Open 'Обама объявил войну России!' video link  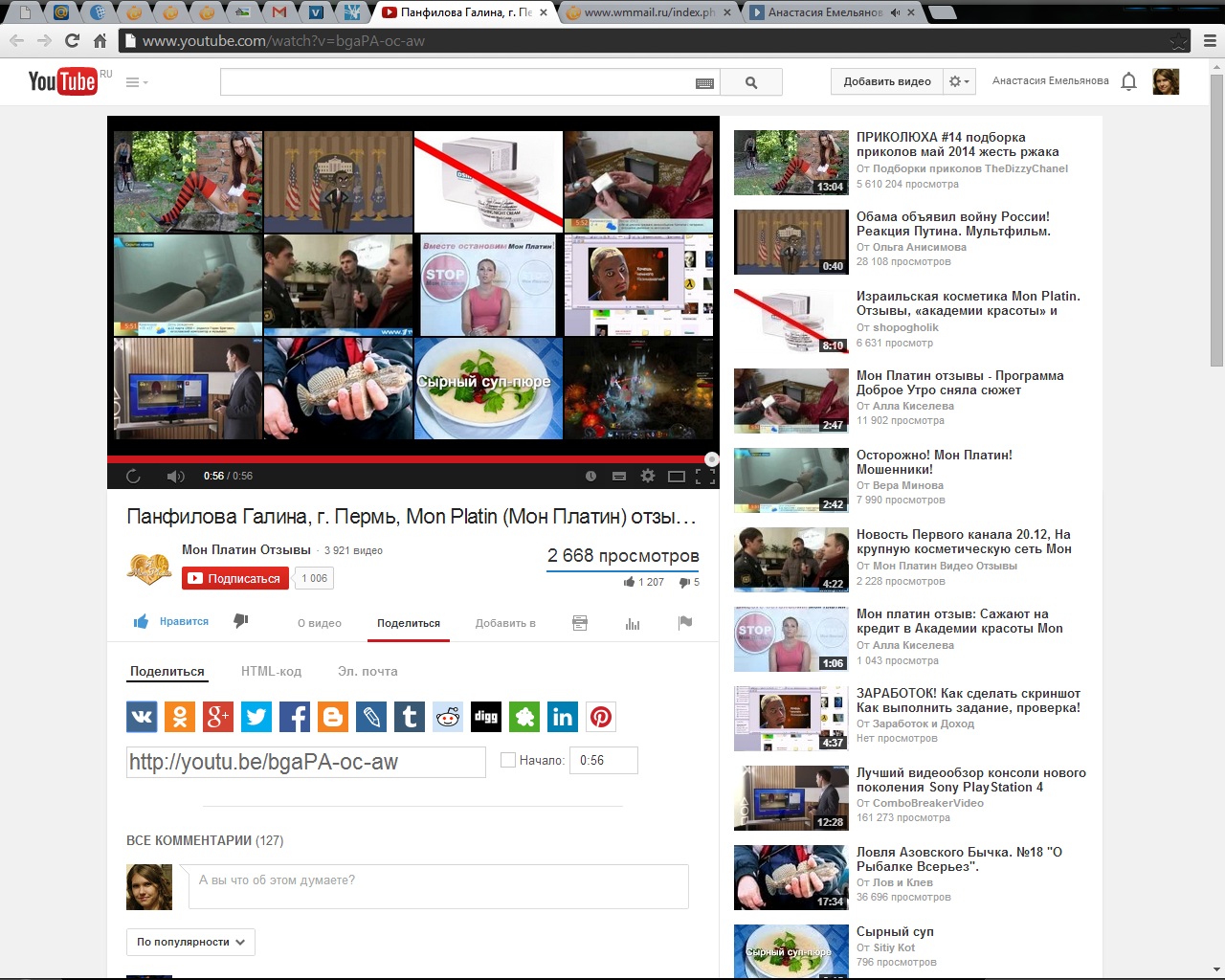click(x=953, y=224)
